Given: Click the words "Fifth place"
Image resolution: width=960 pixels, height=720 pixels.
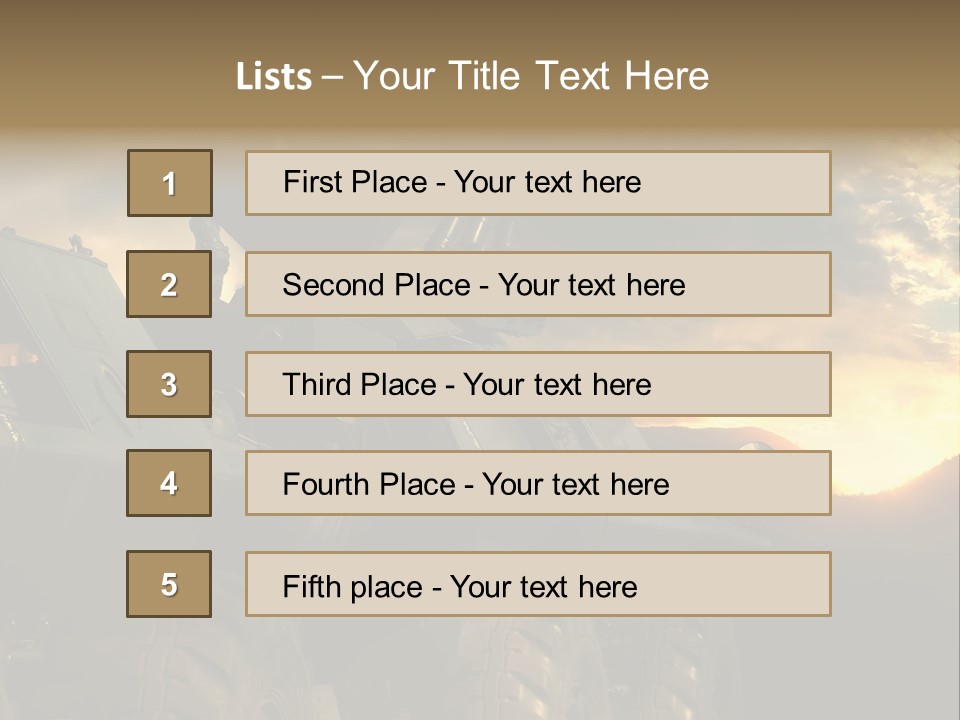Looking at the screenshot, I should click(x=353, y=587).
